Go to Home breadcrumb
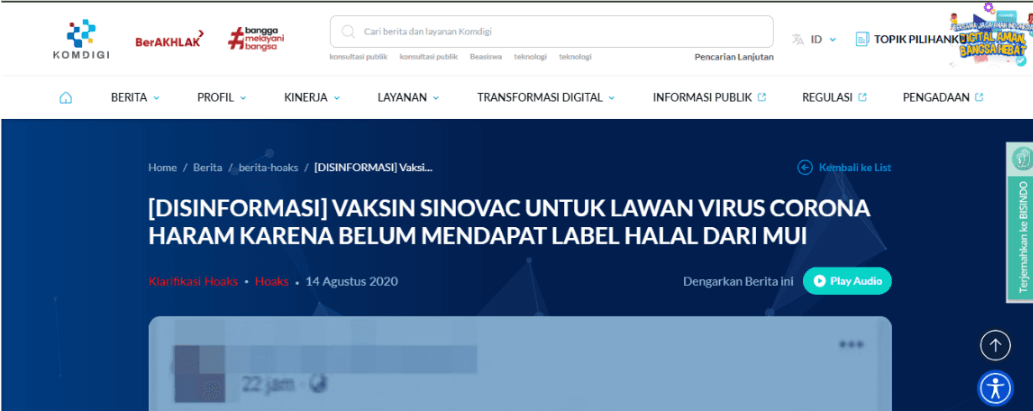The width and height of the screenshot is (1033, 411). pos(163,167)
